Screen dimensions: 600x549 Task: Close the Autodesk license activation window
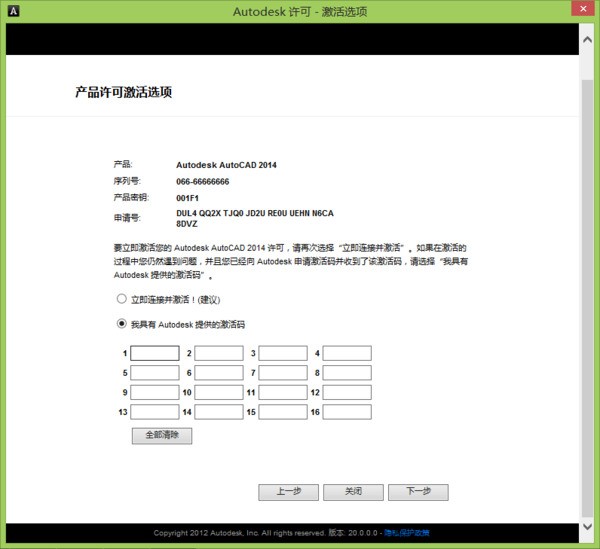point(583,8)
